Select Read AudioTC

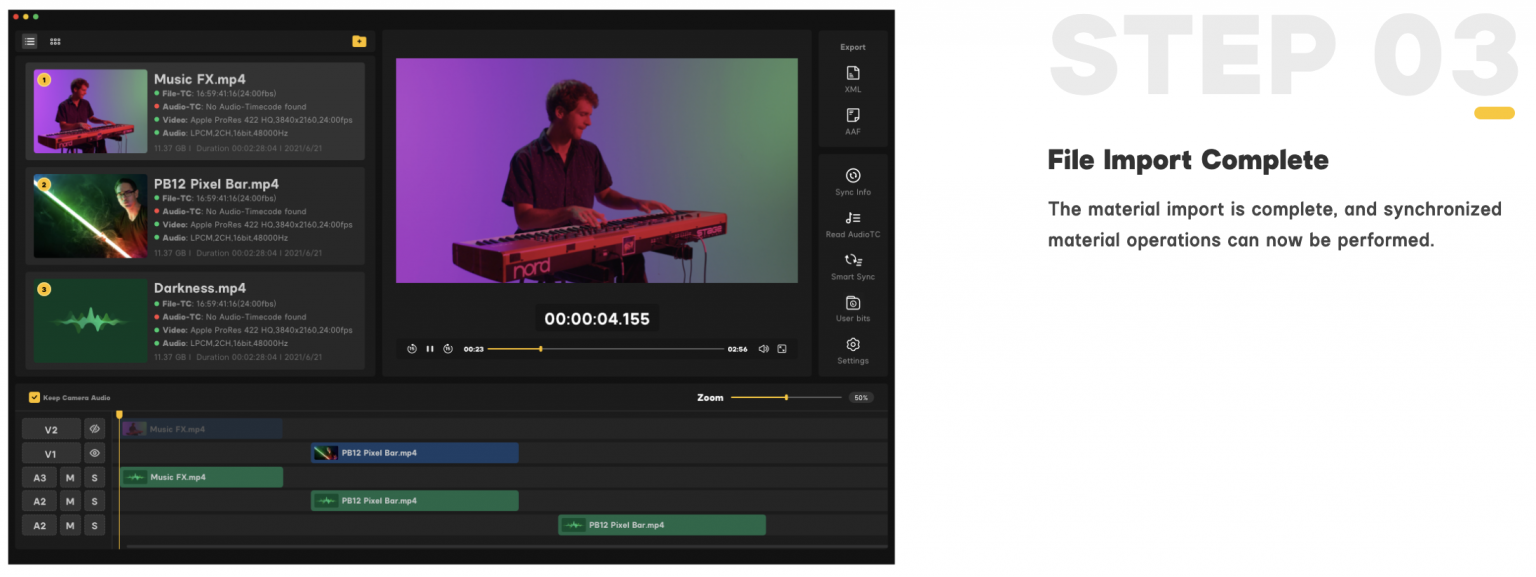[x=852, y=222]
